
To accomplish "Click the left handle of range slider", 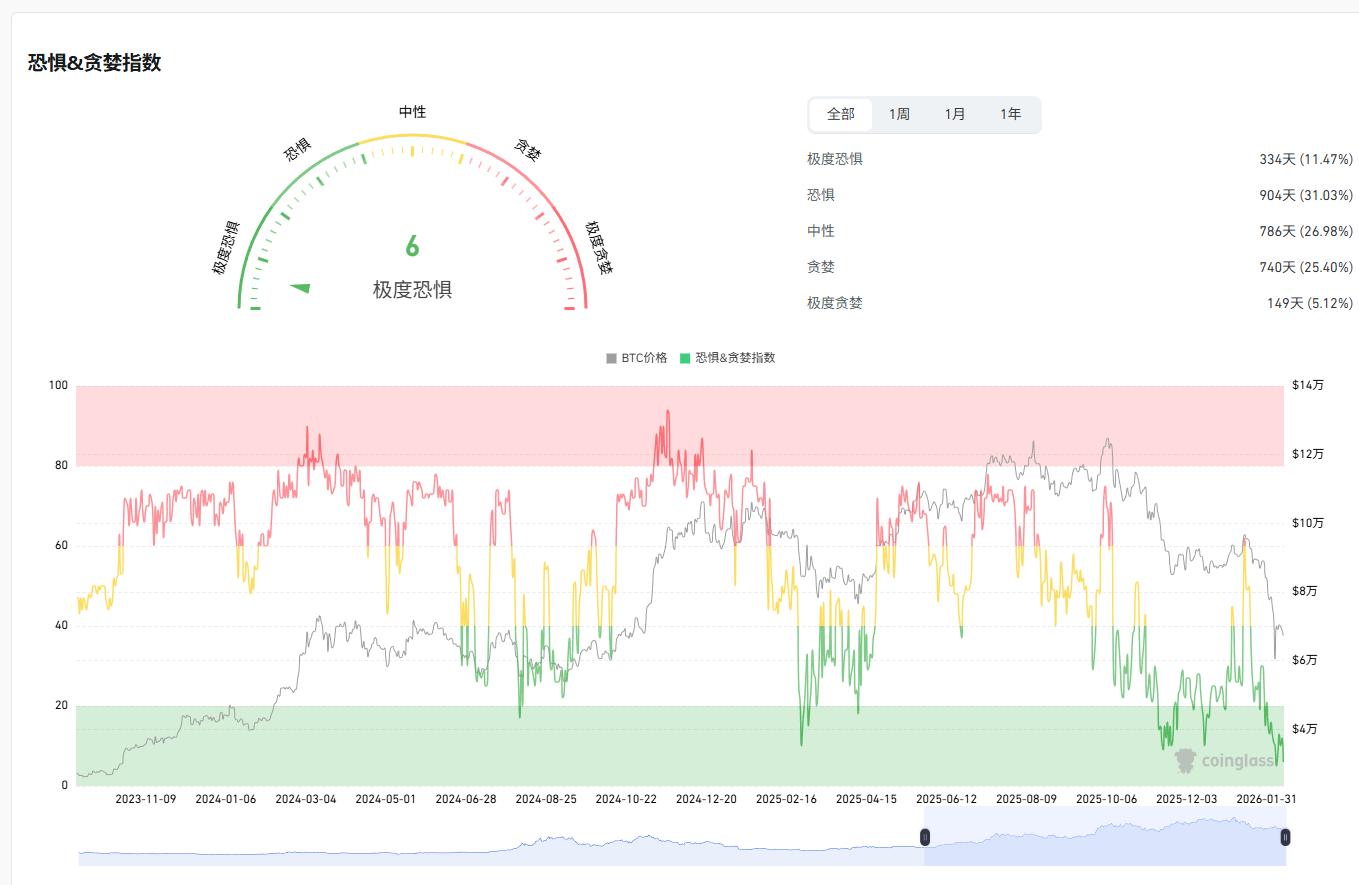I will pos(925,837).
